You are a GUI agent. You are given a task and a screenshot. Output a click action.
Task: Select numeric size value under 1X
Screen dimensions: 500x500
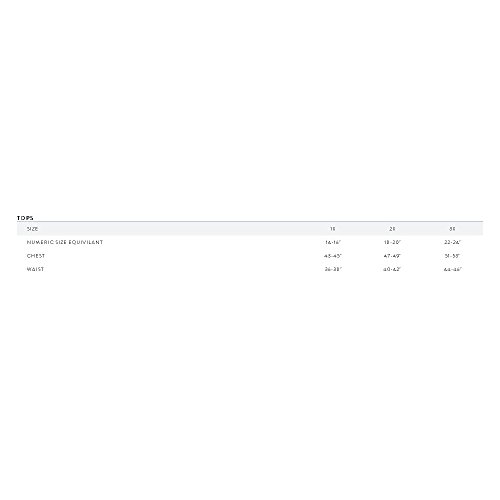[x=333, y=242]
